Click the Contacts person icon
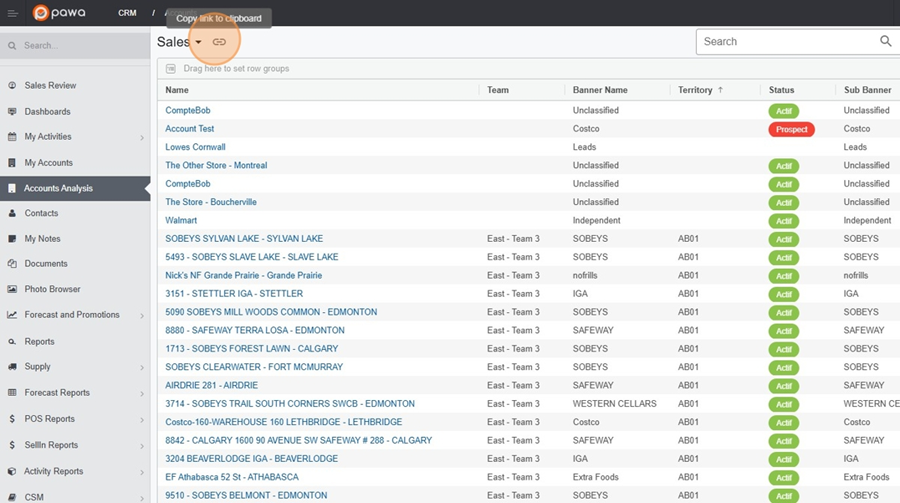900x503 pixels. 12,213
